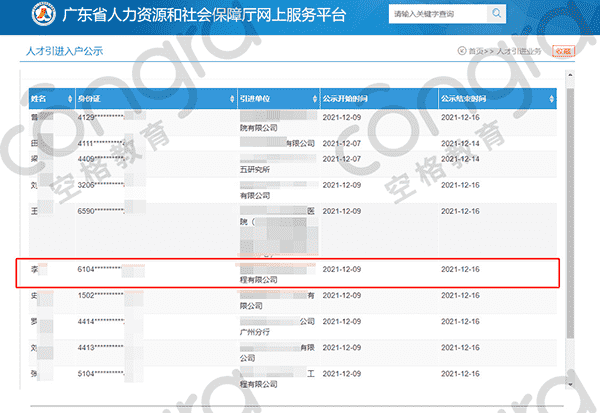
Task: Click the 收藏 button
Action: pos(563,51)
